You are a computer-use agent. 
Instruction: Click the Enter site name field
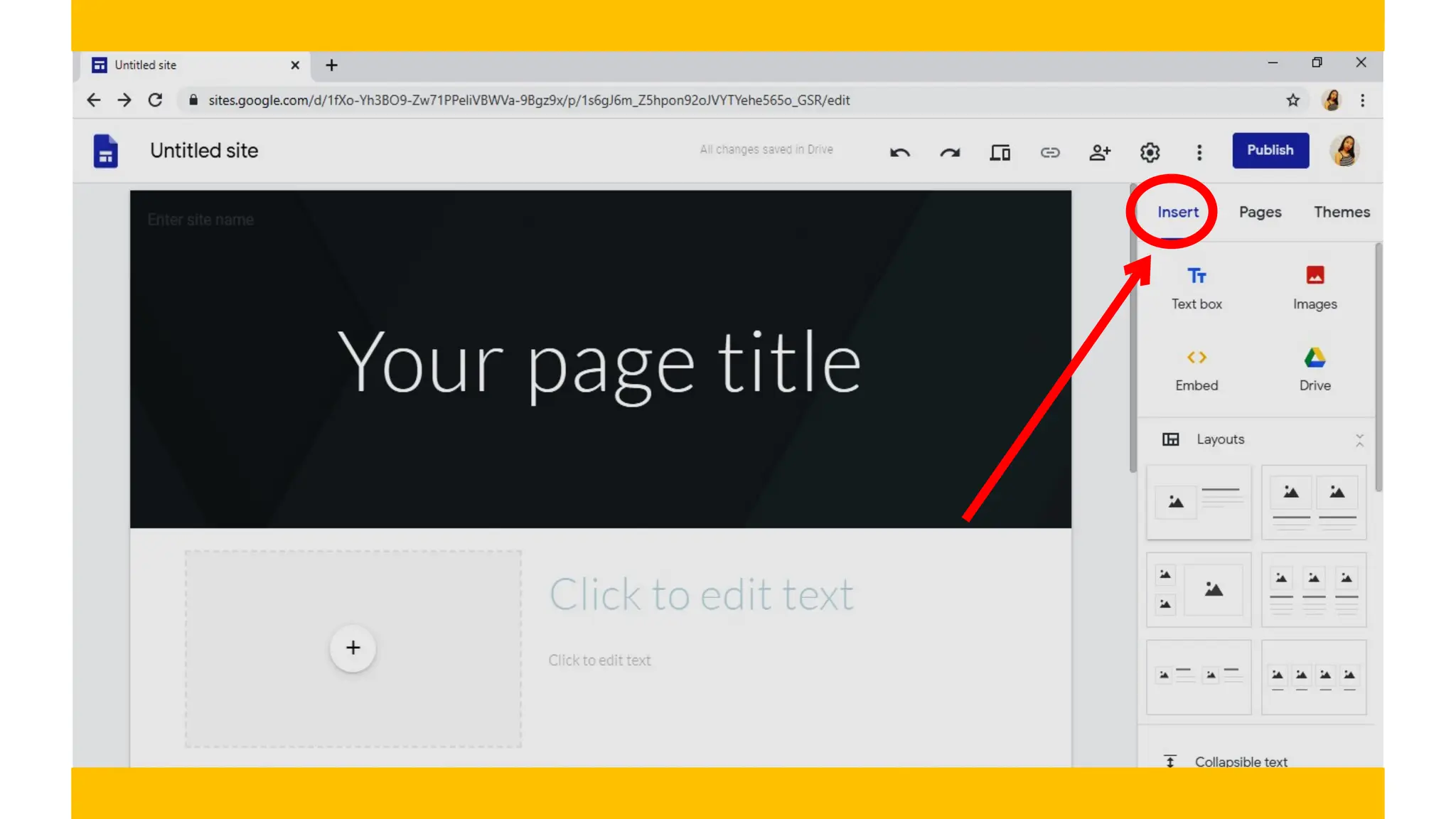200,220
